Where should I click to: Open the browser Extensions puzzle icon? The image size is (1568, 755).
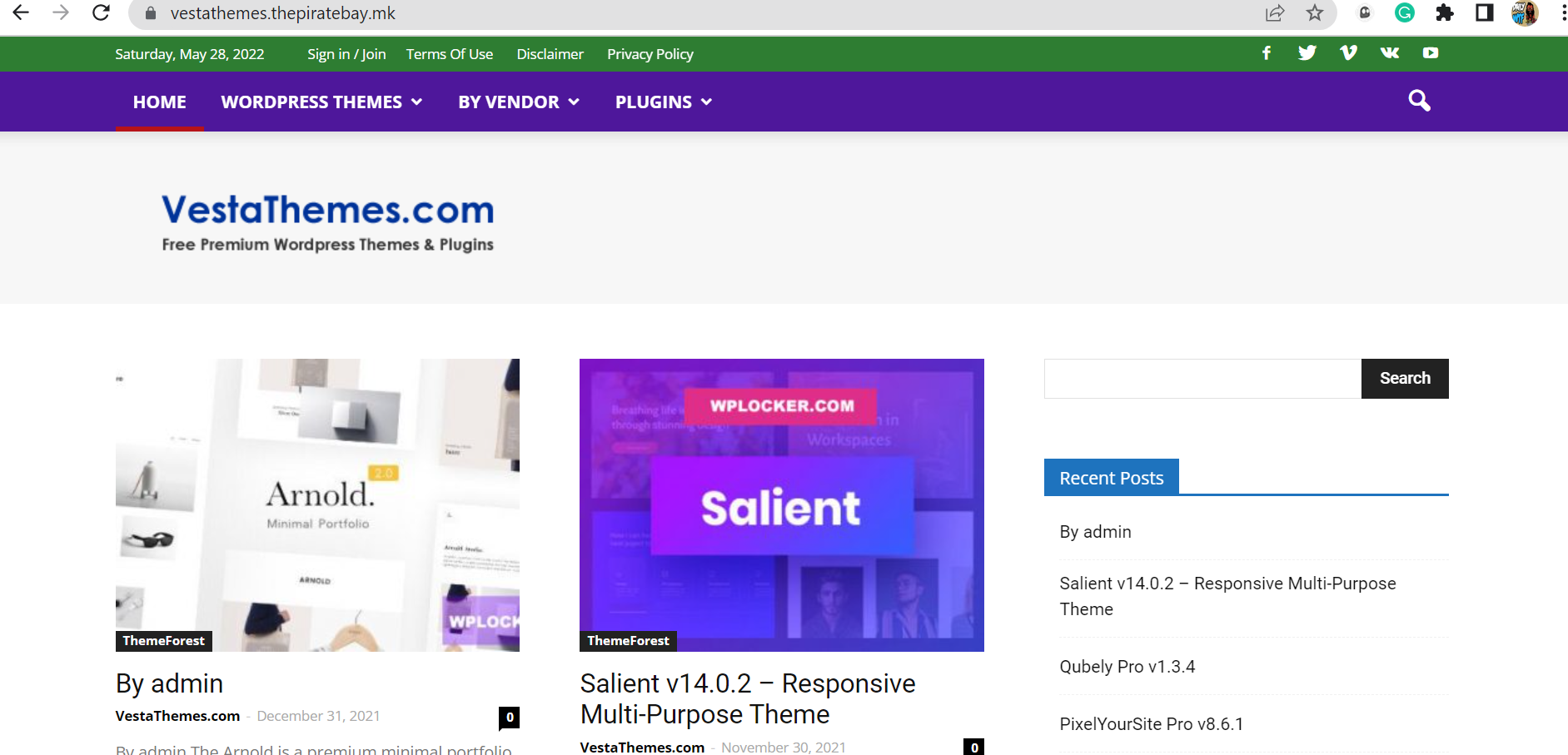(1444, 13)
